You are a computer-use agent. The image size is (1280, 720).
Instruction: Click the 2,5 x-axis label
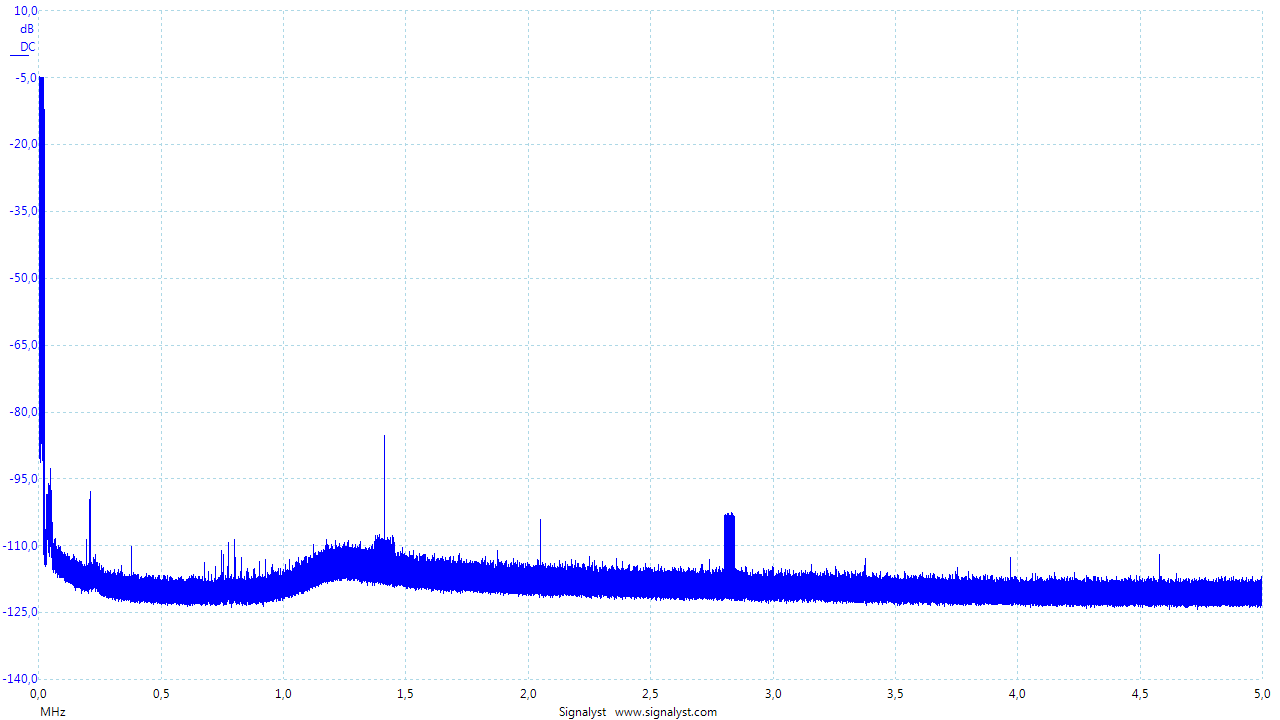click(650, 693)
